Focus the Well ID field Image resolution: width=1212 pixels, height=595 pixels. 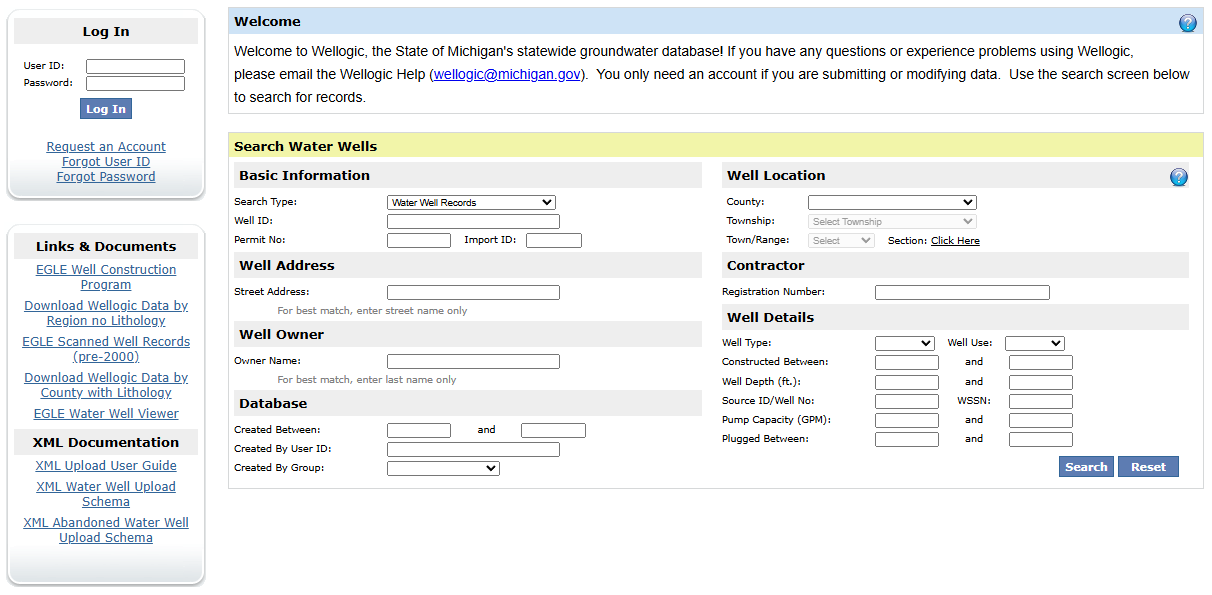(x=473, y=222)
